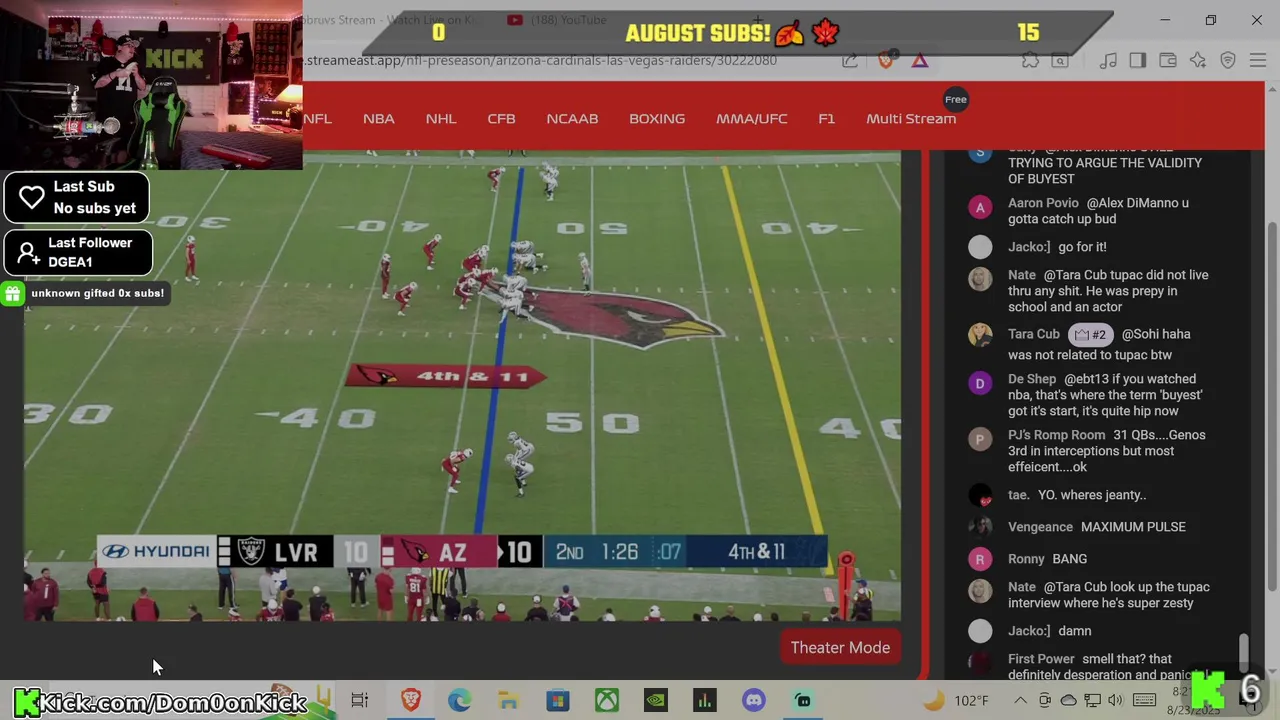Open the NFL section
Screen dimensions: 1280x720
[317, 118]
